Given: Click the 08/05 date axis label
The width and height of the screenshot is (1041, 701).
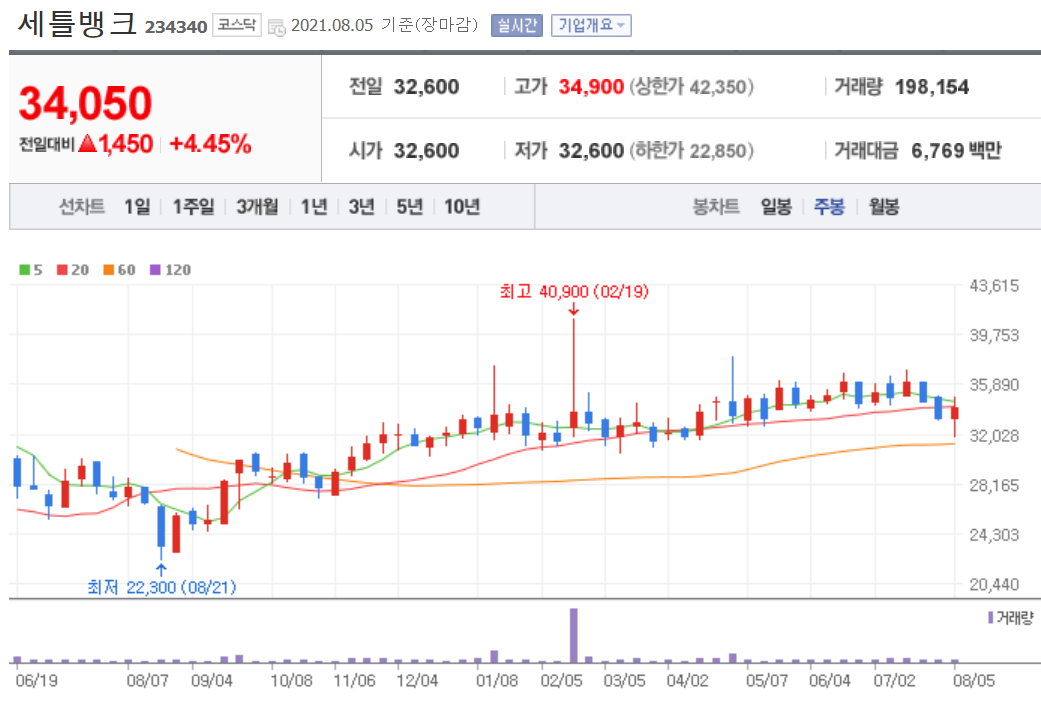Looking at the screenshot, I should [x=974, y=681].
